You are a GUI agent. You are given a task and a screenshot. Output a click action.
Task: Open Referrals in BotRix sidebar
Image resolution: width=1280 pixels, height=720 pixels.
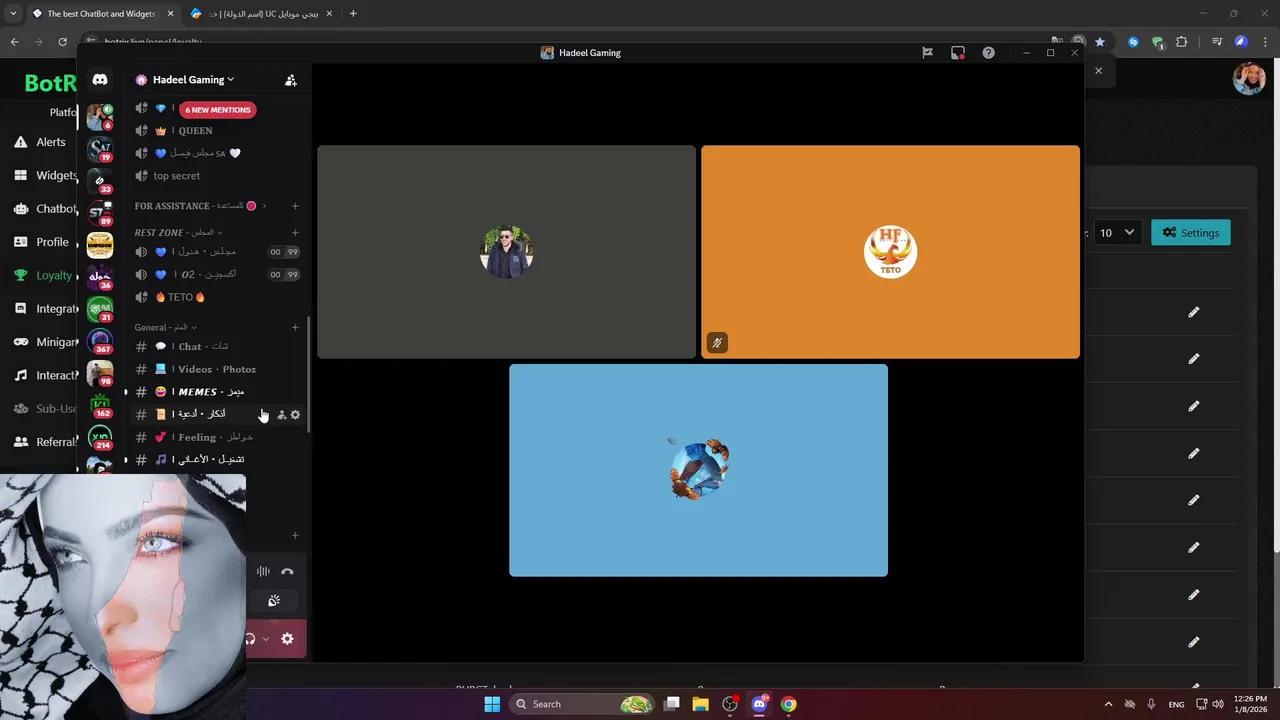44,442
